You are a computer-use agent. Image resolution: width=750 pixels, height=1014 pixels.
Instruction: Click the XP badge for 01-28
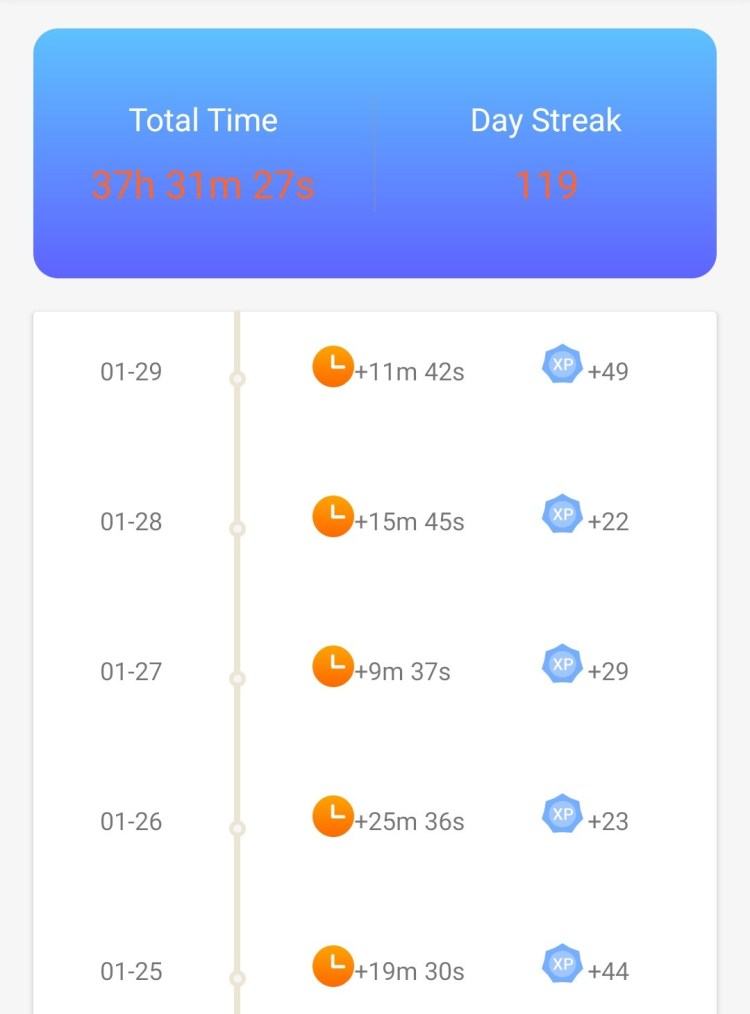[x=562, y=515]
